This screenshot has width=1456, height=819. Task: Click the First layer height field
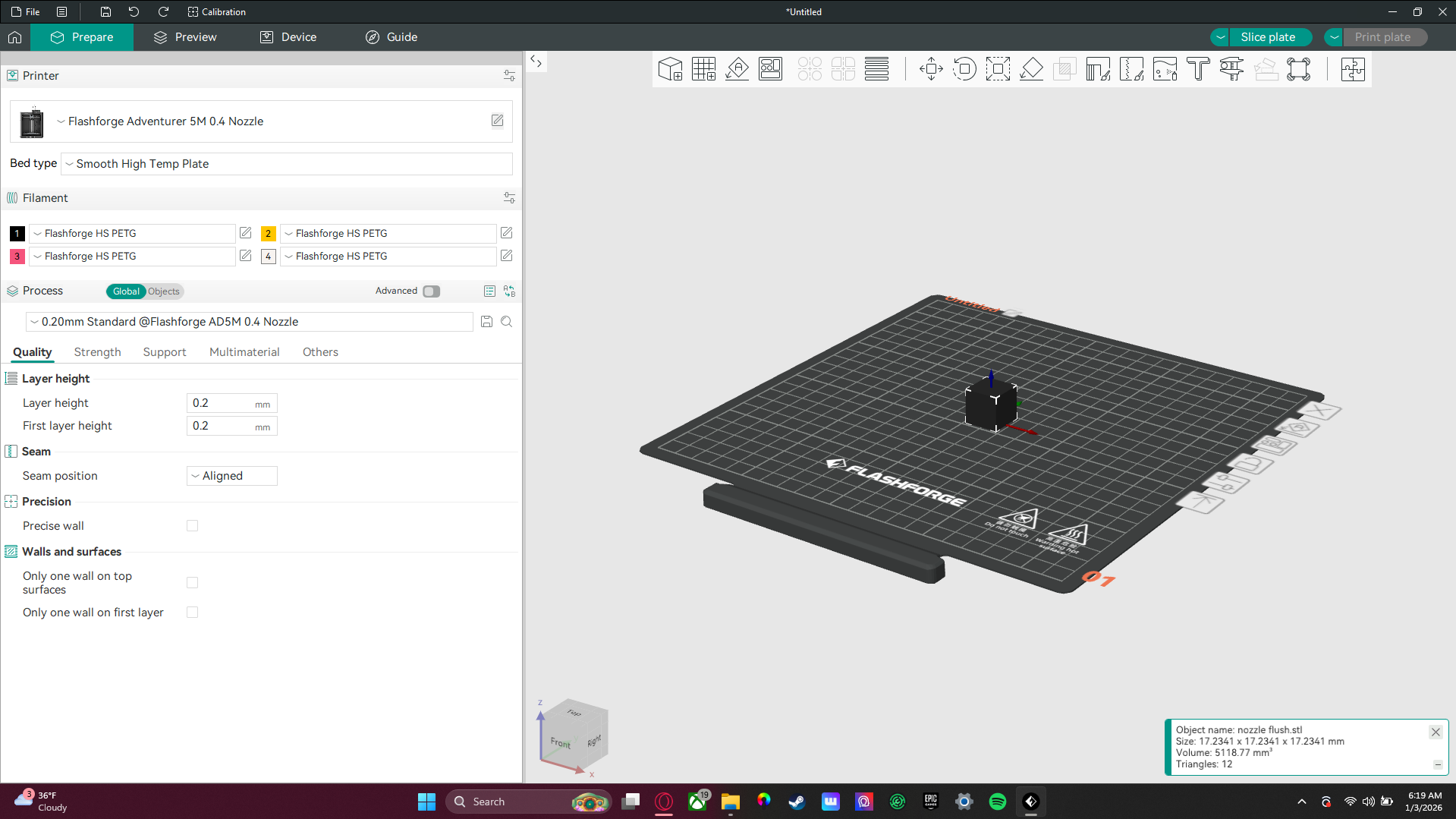point(232,426)
